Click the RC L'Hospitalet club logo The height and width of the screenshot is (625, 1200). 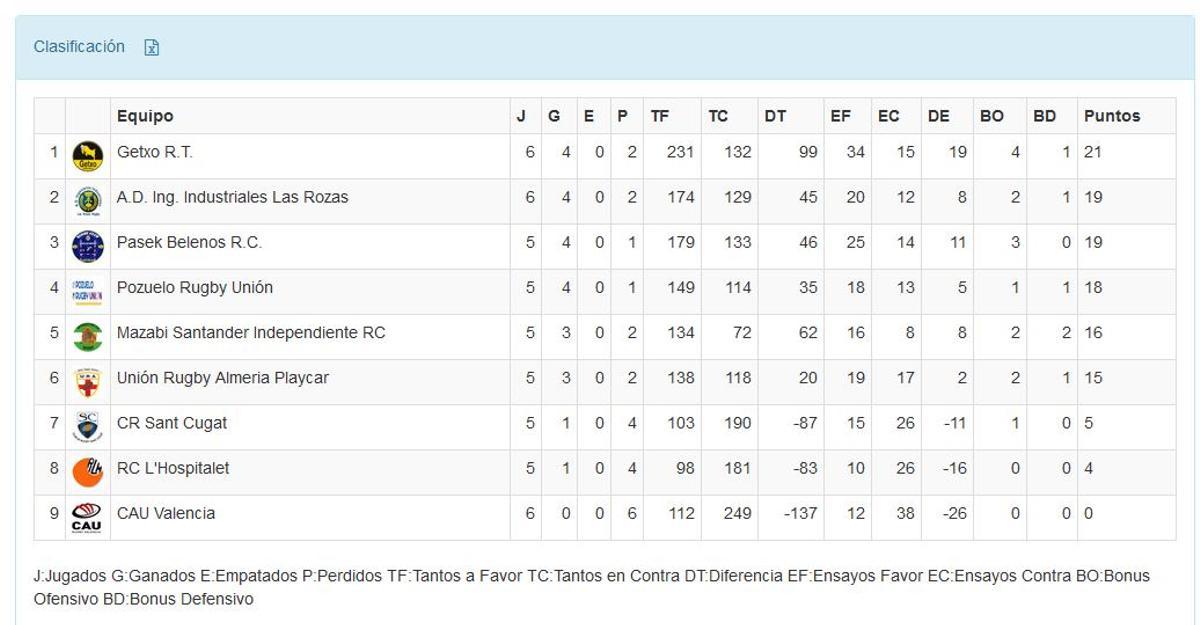(86, 467)
